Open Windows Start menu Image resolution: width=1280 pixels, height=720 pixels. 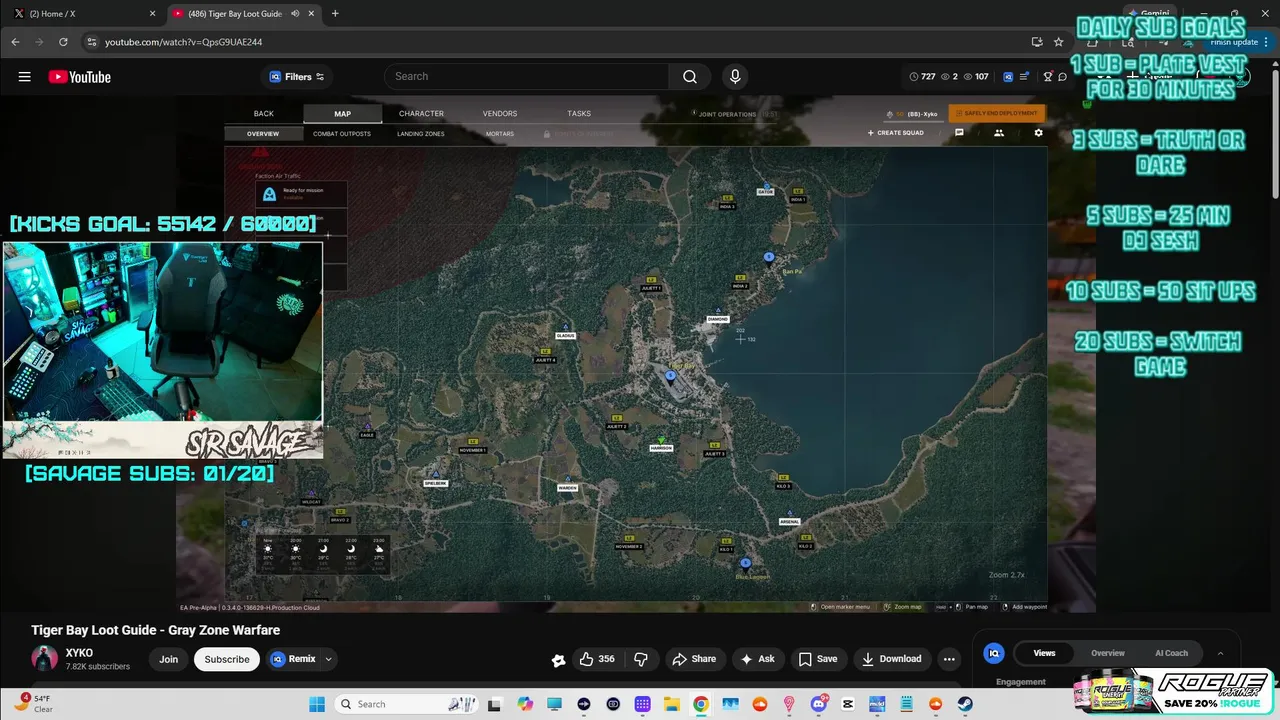(x=317, y=704)
